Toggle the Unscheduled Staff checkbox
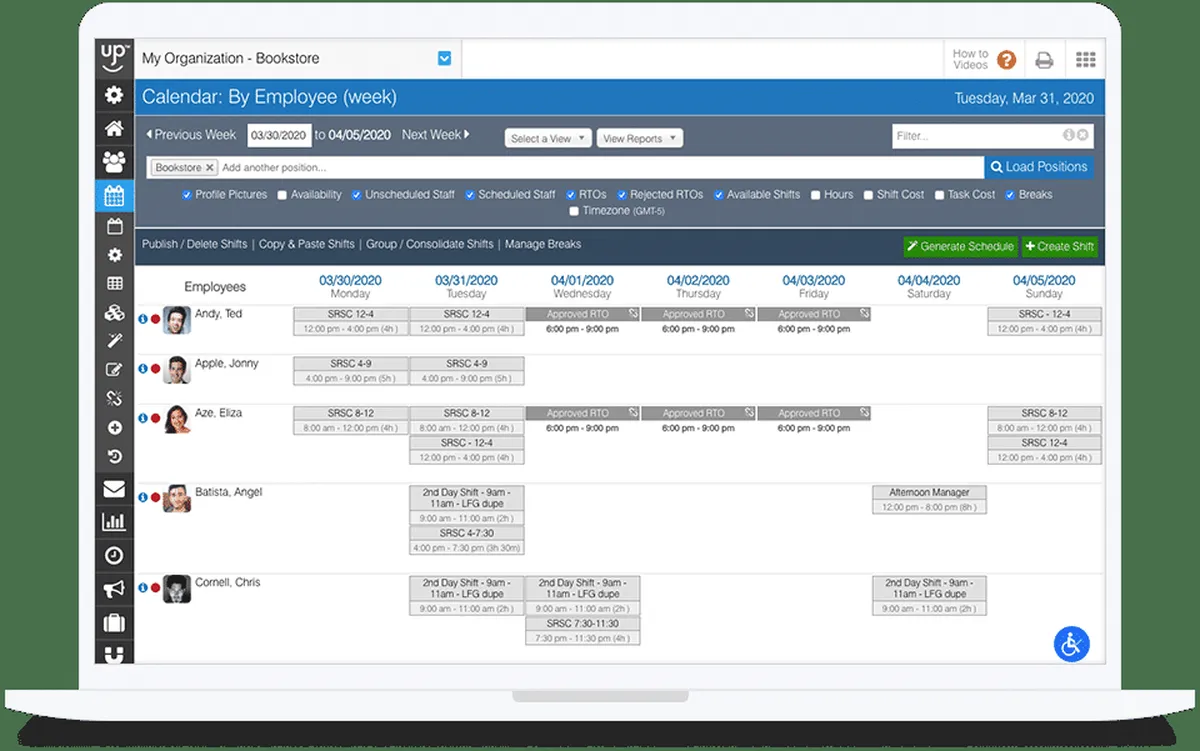This screenshot has height=751, width=1200. click(357, 195)
